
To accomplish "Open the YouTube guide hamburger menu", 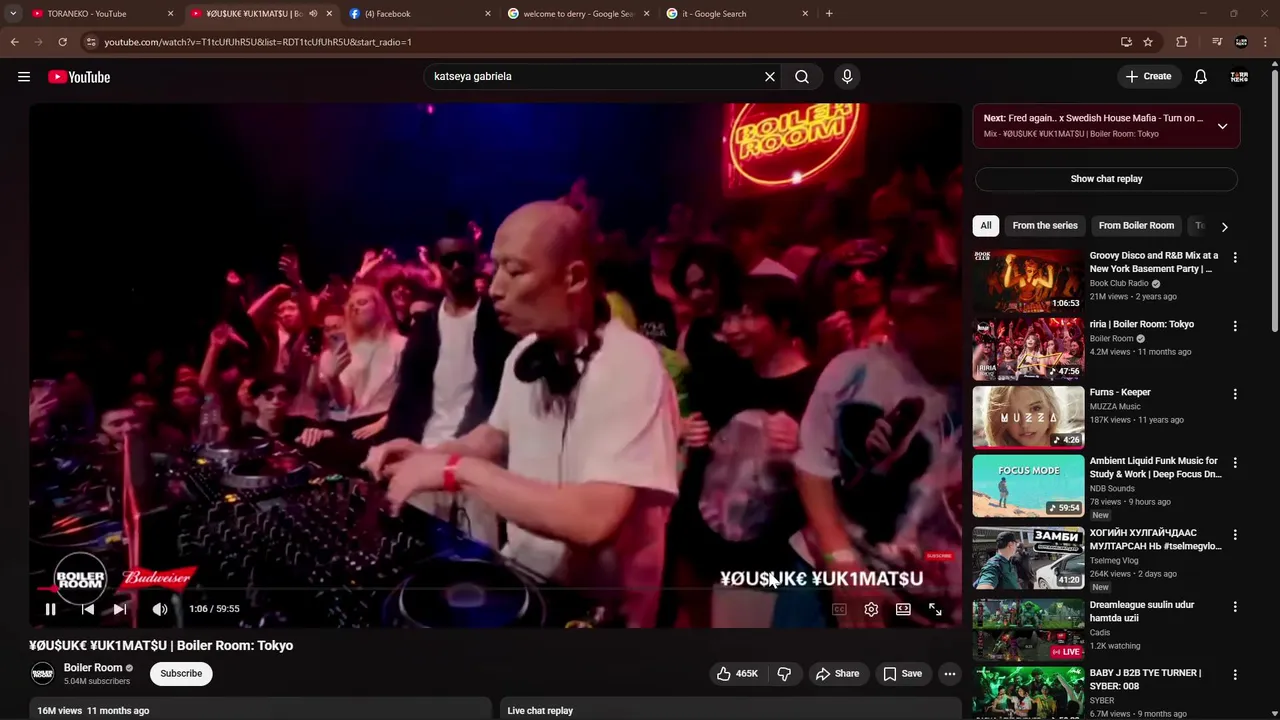I will [24, 77].
